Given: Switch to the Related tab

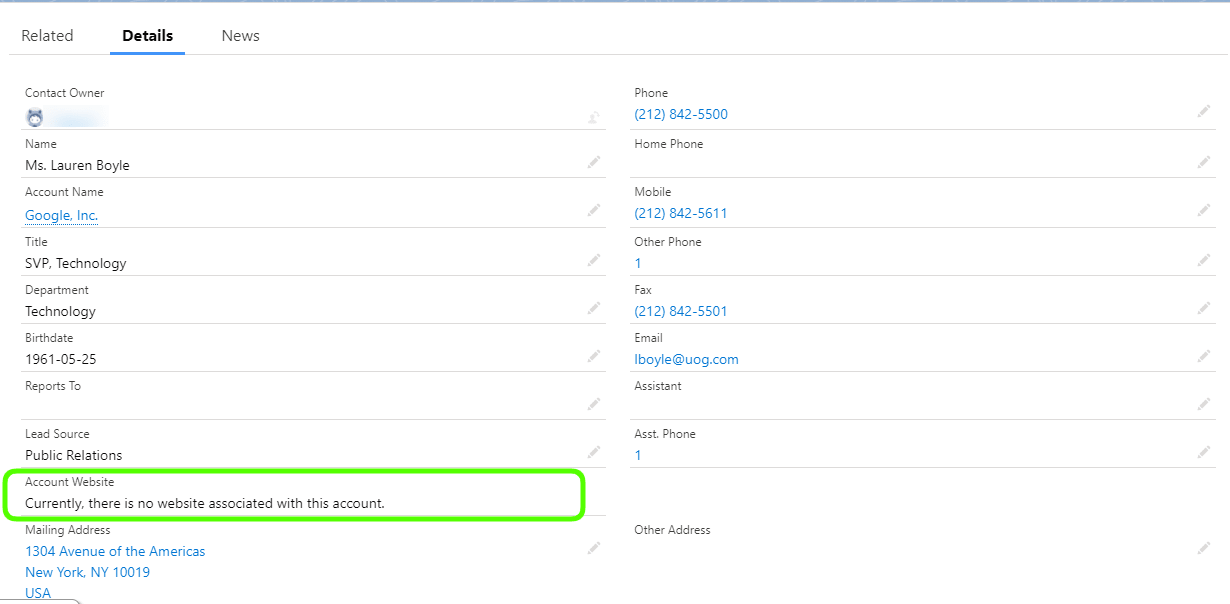Looking at the screenshot, I should click(47, 36).
